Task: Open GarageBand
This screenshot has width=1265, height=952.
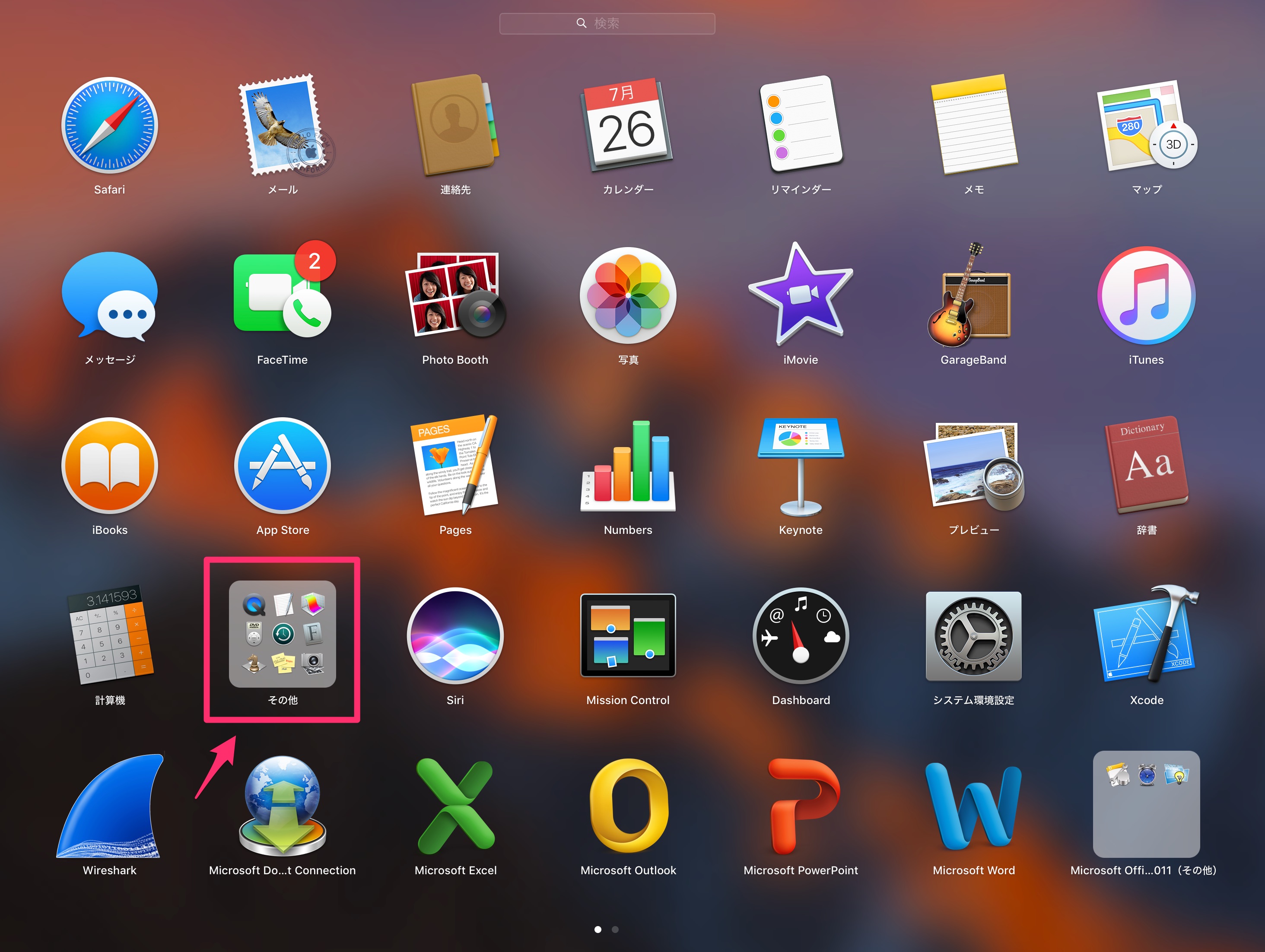Action: 969,295
